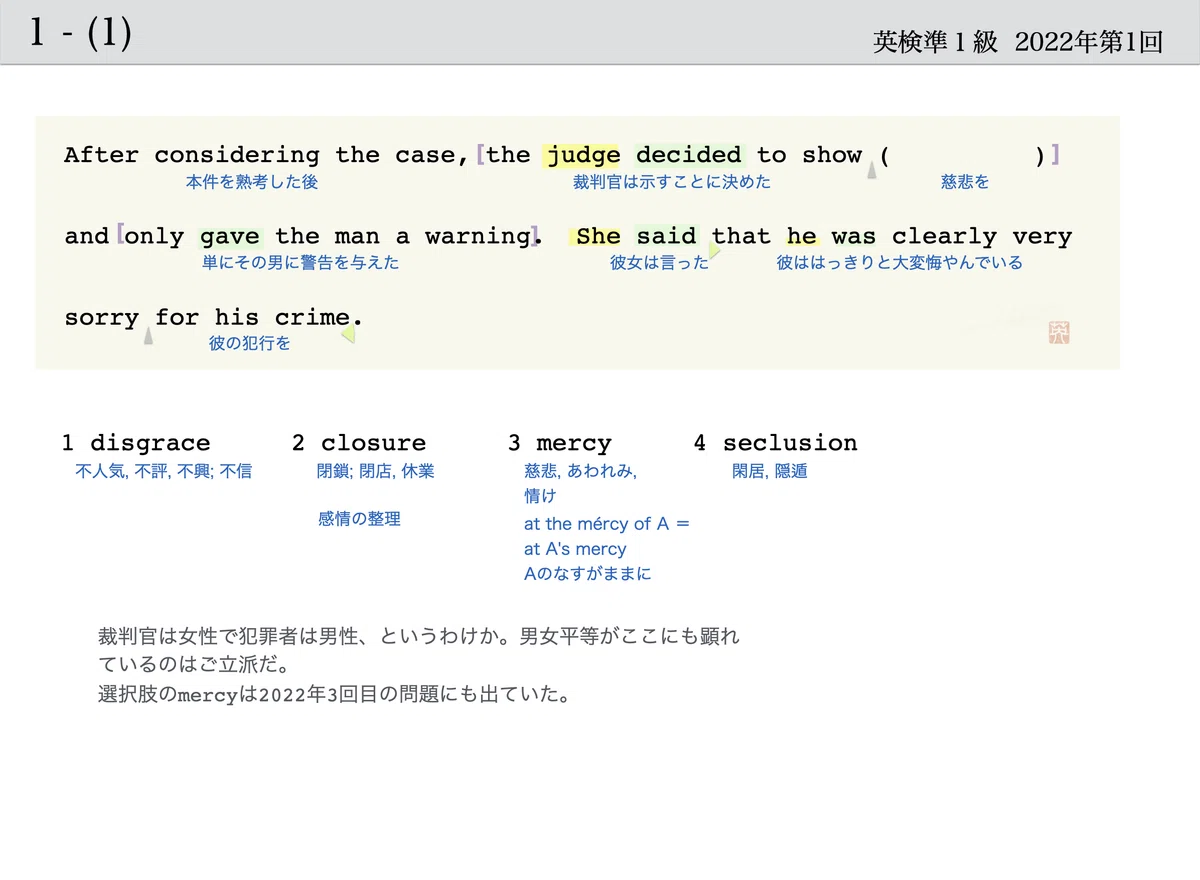The width and height of the screenshot is (1200, 880).
Task: Click the annotation "単にその男に警告を与えた"
Action: click(x=300, y=263)
